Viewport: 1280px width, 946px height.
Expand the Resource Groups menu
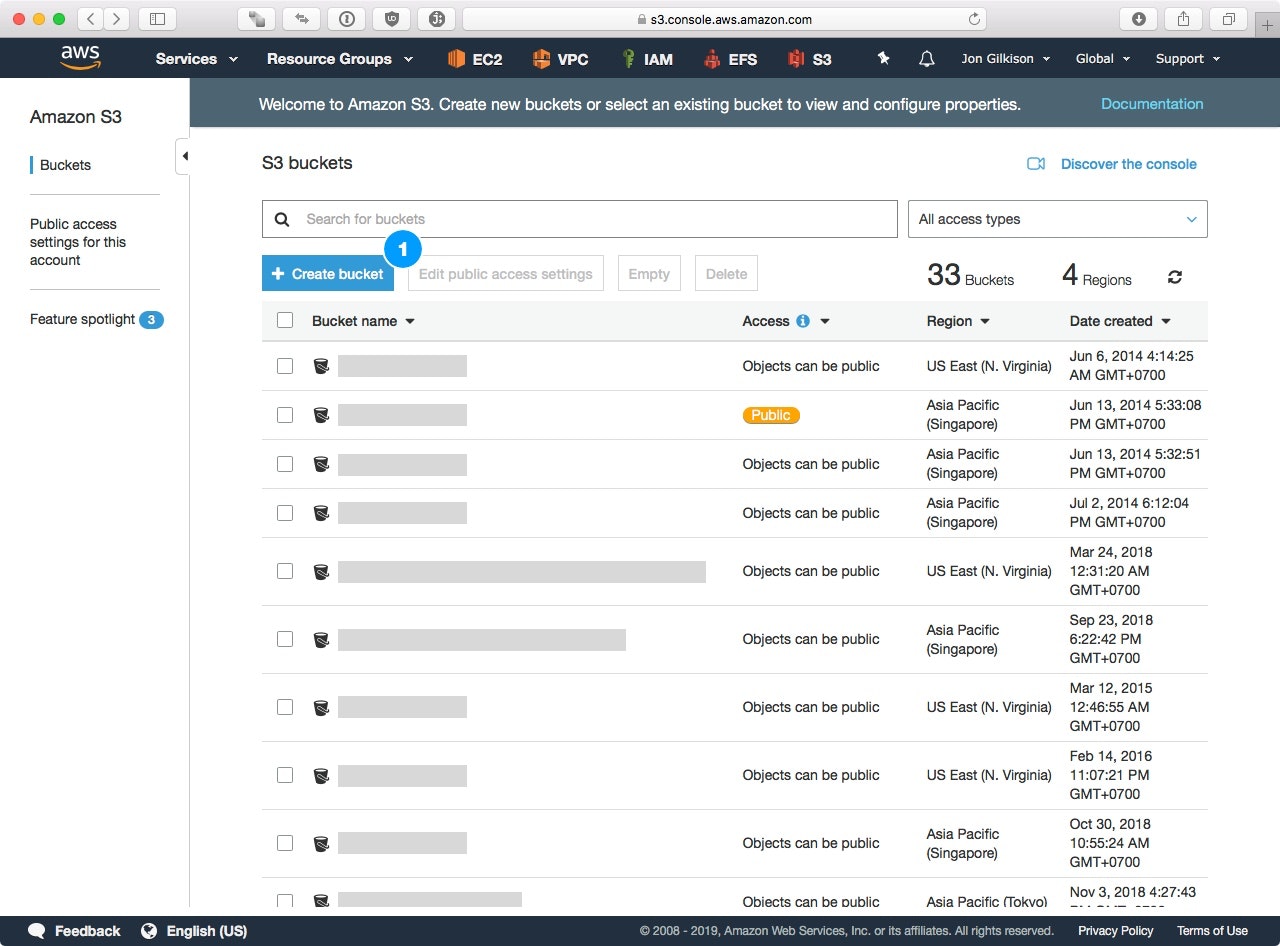pos(340,59)
